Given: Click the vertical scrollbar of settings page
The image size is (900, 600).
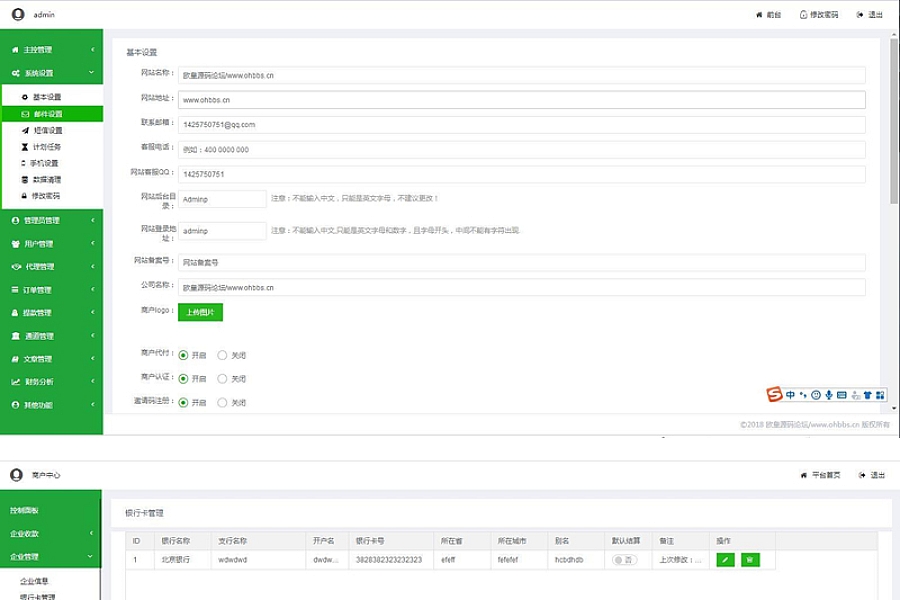Looking at the screenshot, I should tap(894, 121).
